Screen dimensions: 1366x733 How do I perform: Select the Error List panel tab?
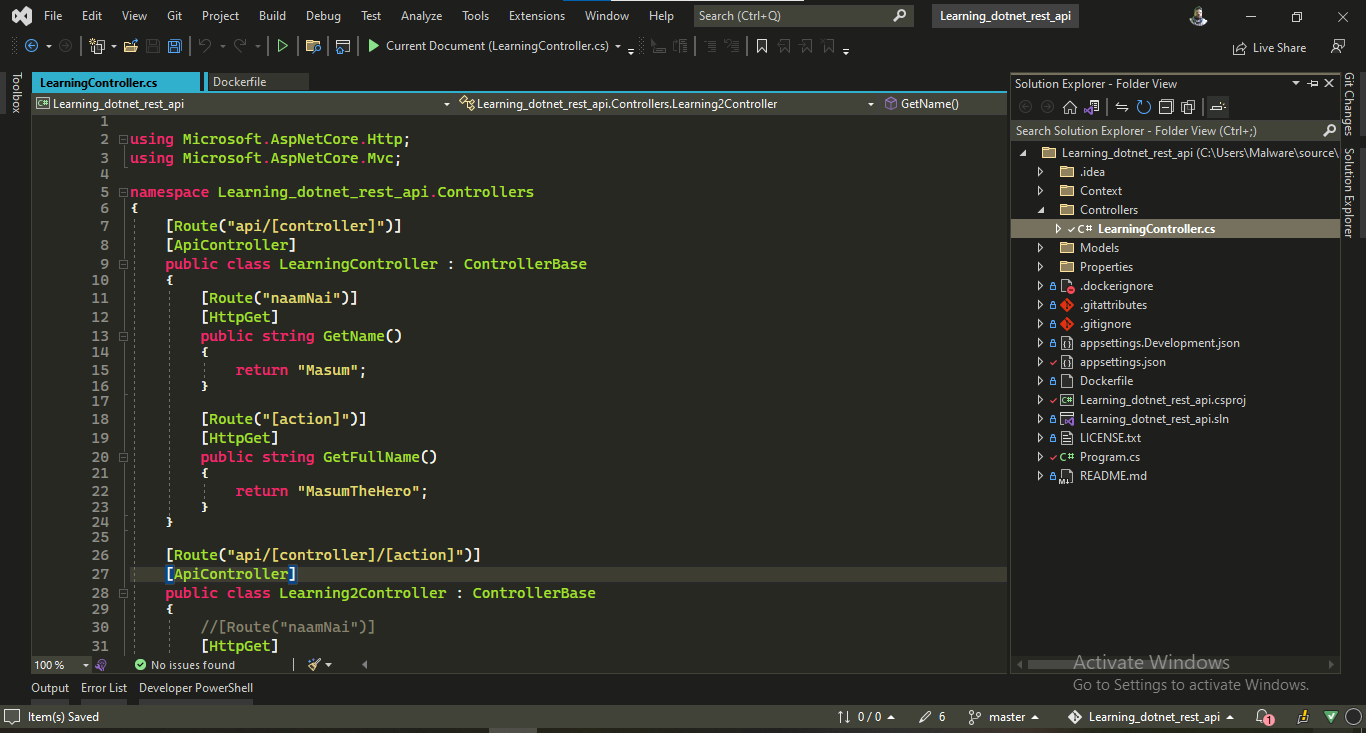click(x=103, y=688)
